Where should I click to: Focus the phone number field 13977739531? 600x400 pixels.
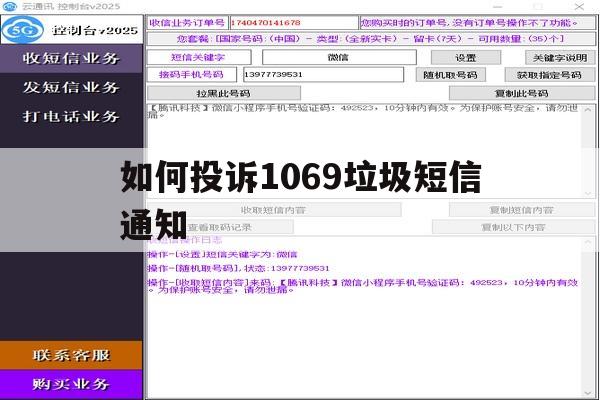(x=323, y=75)
